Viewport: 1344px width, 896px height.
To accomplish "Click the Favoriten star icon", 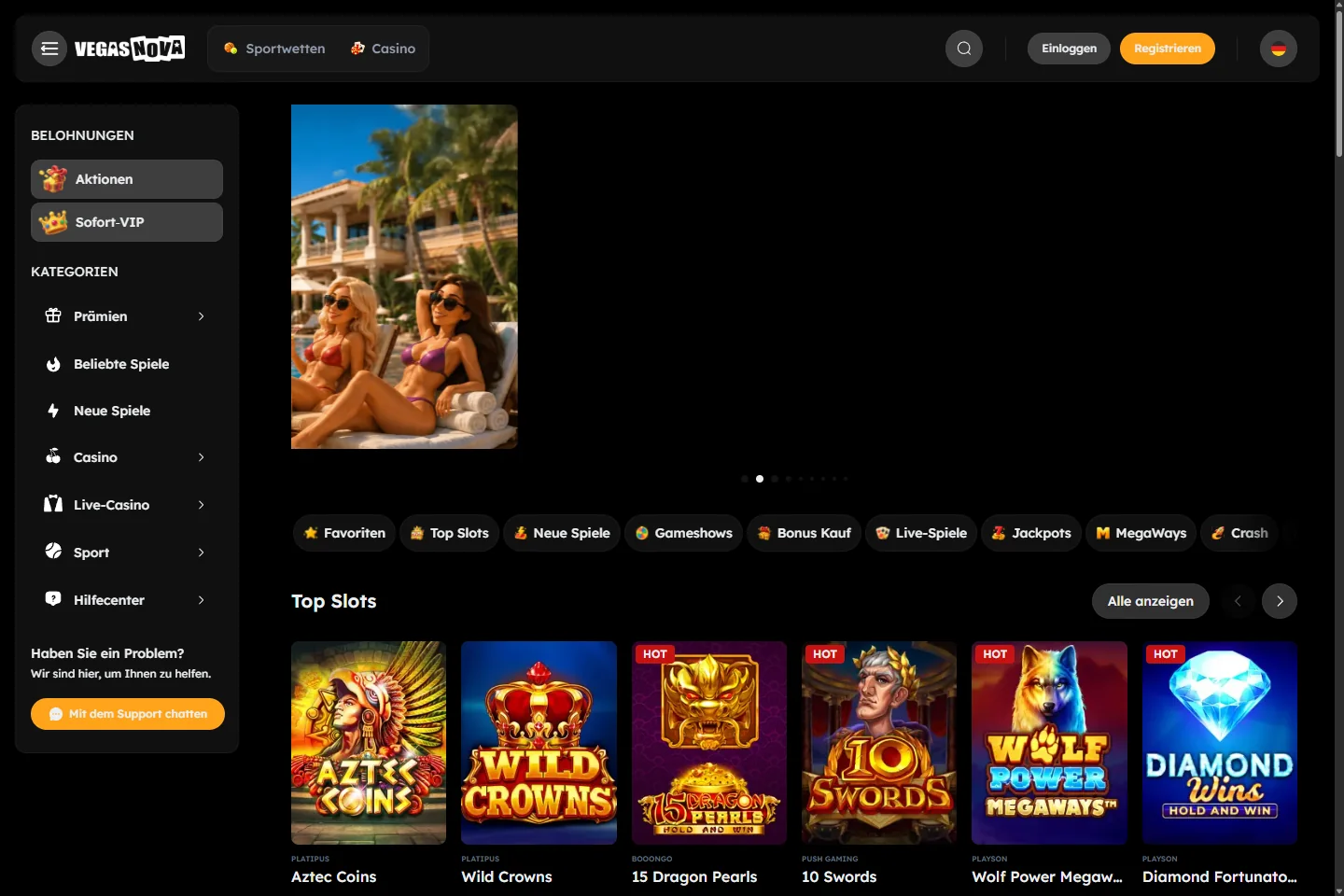I will pos(311,533).
